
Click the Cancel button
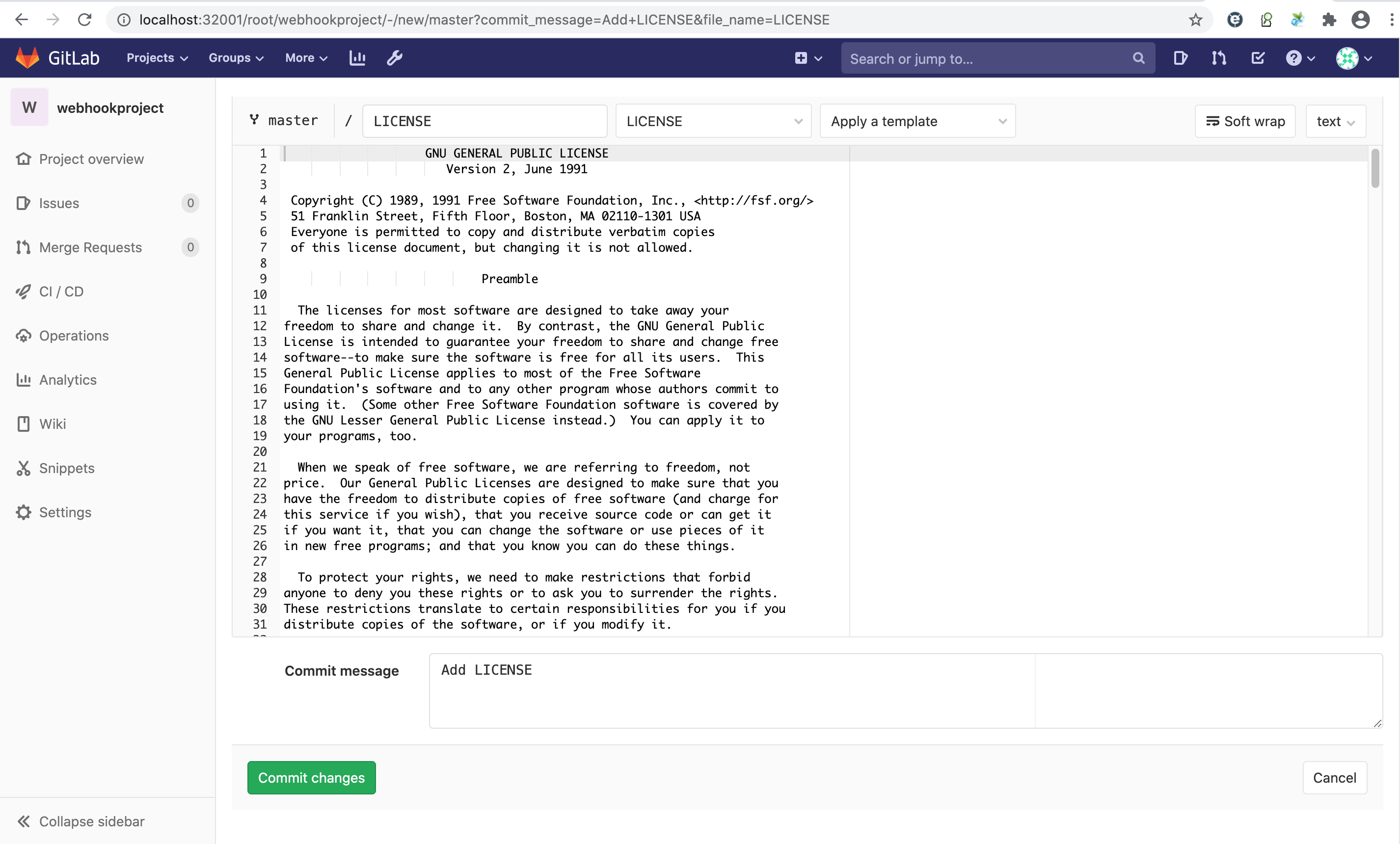point(1334,778)
